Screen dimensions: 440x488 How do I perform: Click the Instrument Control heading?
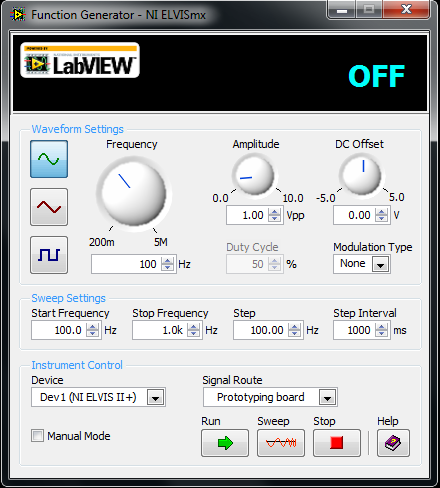pyautogui.click(x=77, y=365)
